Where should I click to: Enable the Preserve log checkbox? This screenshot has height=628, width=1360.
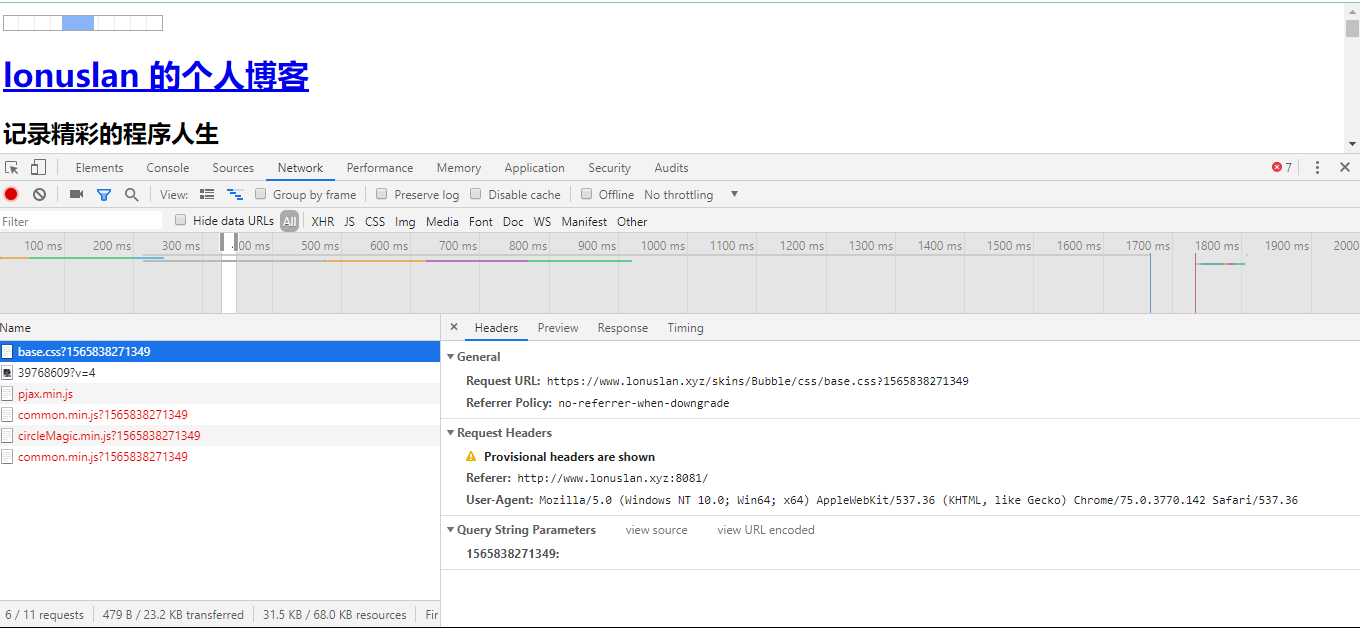tap(382, 195)
